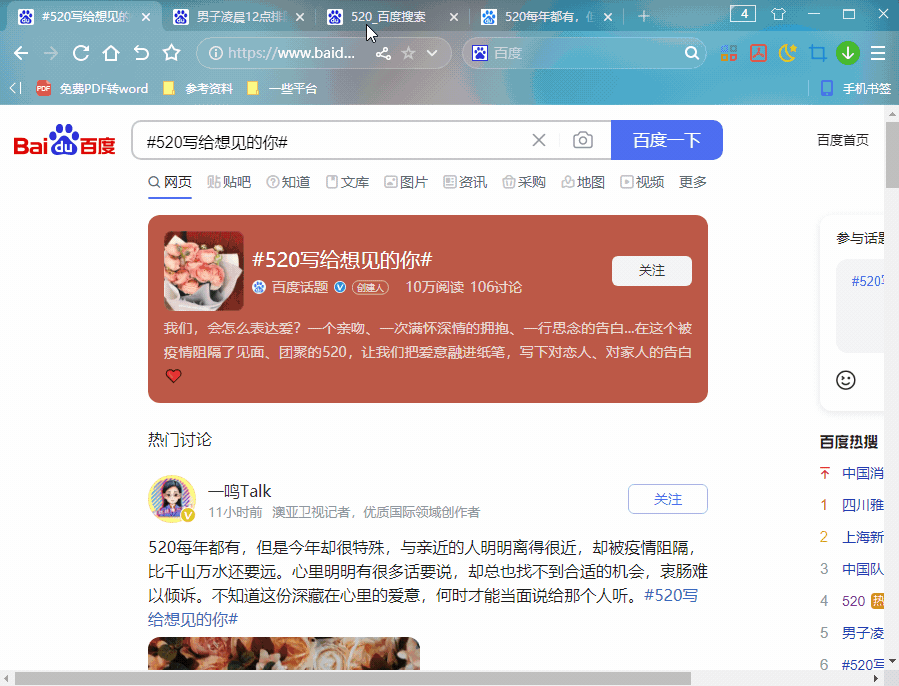This screenshot has width=899, height=686.
Task: Select the 资讯 tab
Action: pyautogui.click(x=466, y=182)
